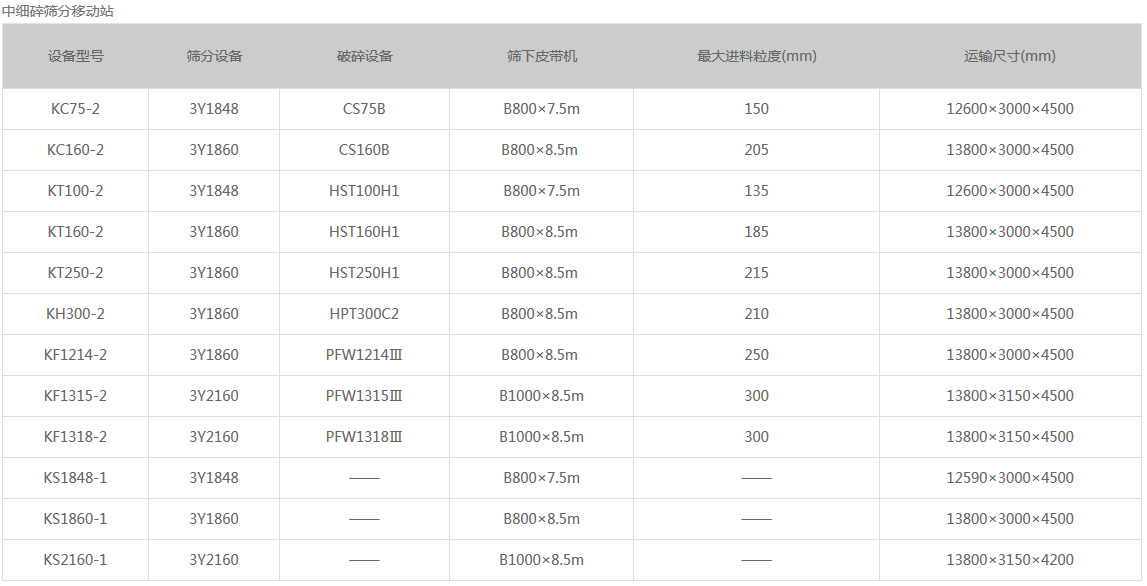
Task: Select the PFW1214Ⅲ crusher cell
Action: 364,355
